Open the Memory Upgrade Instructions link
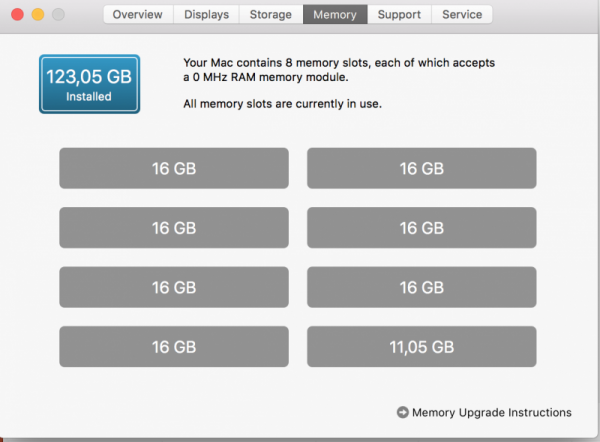This screenshot has height=442, width=600. [491, 412]
